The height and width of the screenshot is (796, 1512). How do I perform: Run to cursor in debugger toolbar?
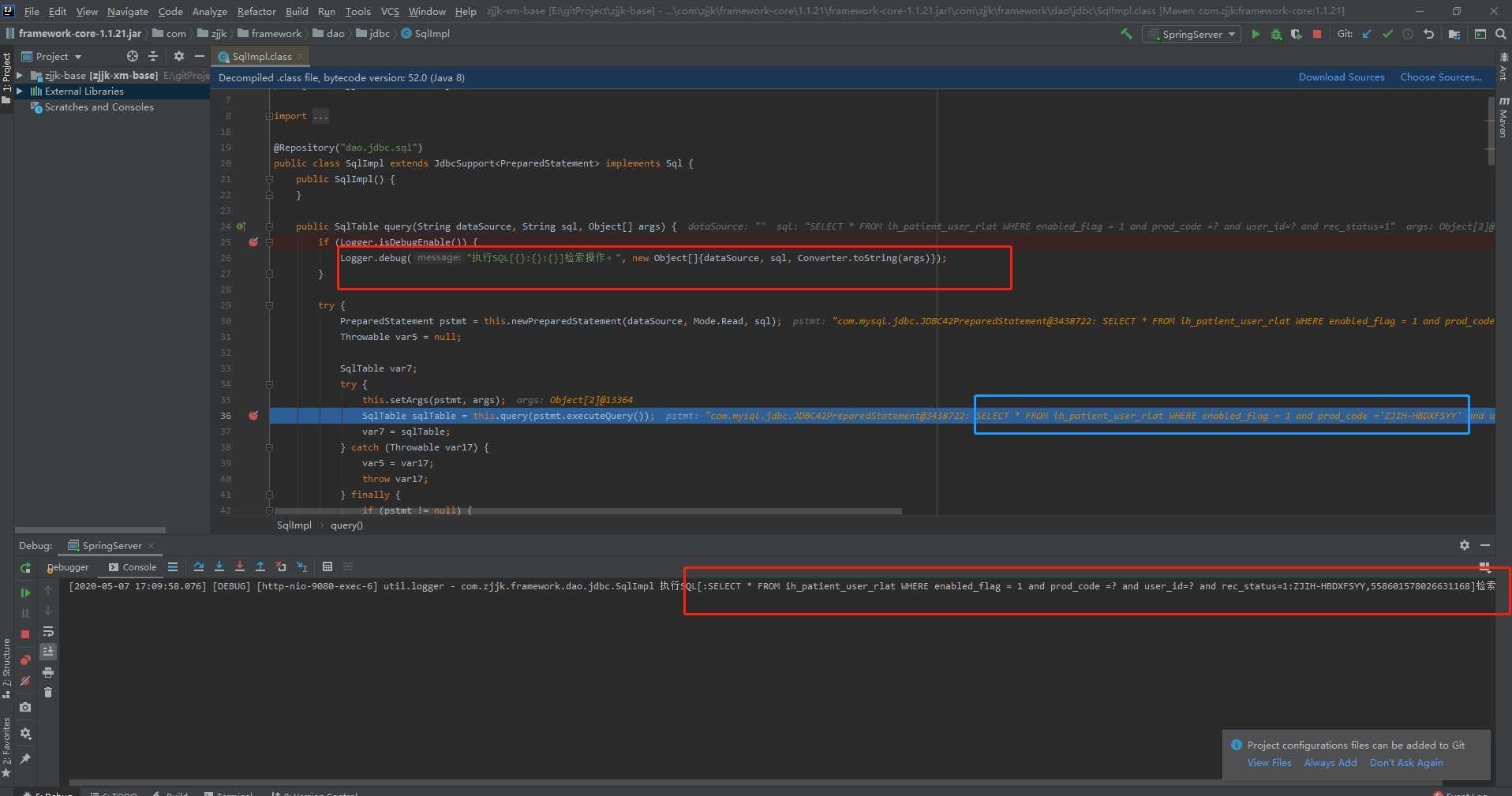click(x=301, y=566)
